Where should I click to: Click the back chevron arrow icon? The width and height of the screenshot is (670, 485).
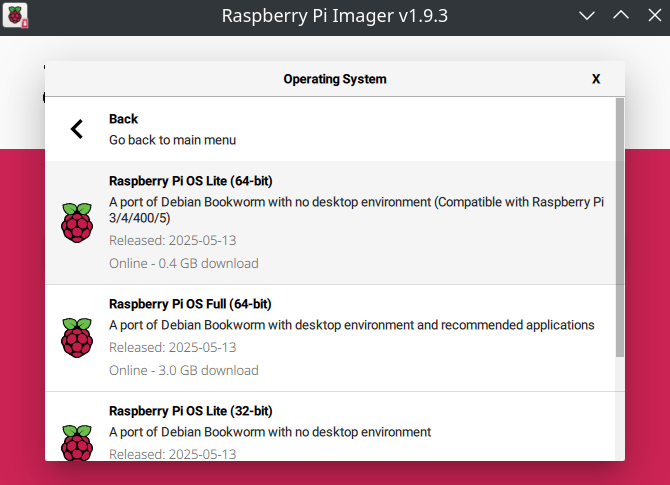pos(77,129)
